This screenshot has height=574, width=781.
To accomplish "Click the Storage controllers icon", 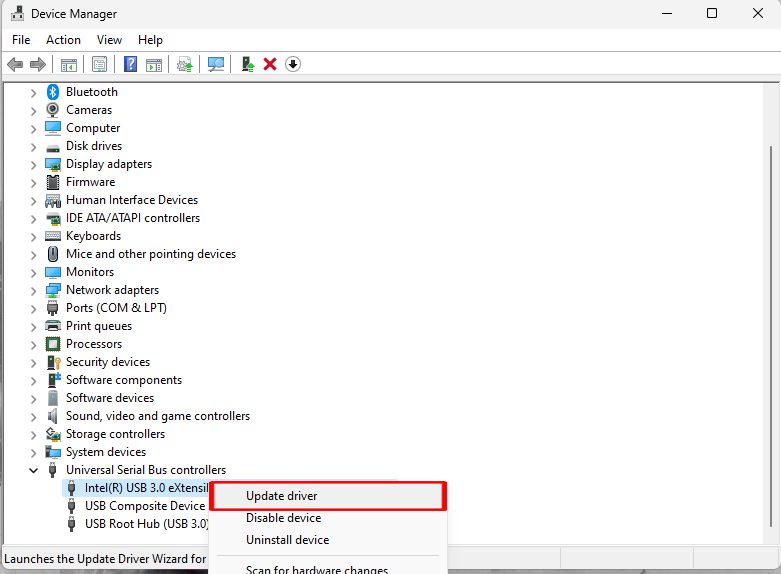I will tap(53, 434).
